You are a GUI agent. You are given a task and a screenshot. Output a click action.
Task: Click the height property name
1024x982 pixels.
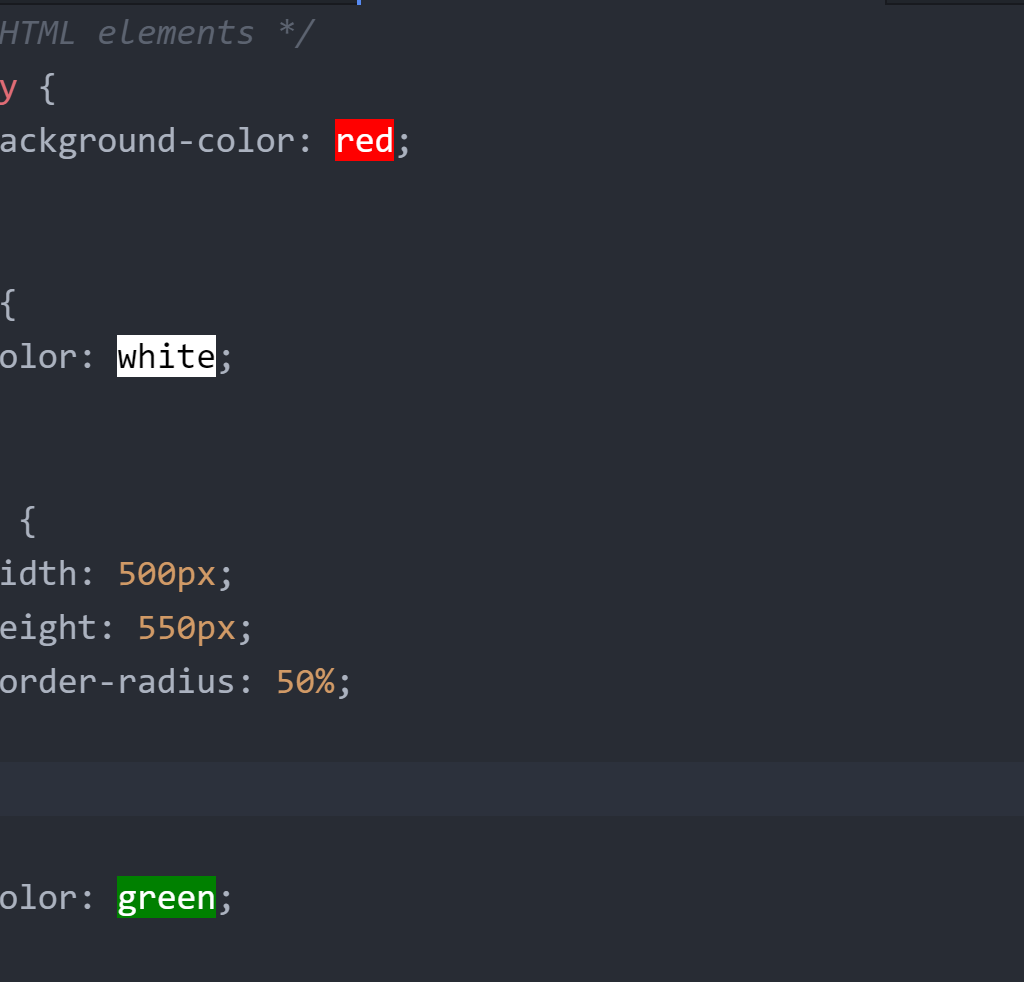tap(48, 628)
